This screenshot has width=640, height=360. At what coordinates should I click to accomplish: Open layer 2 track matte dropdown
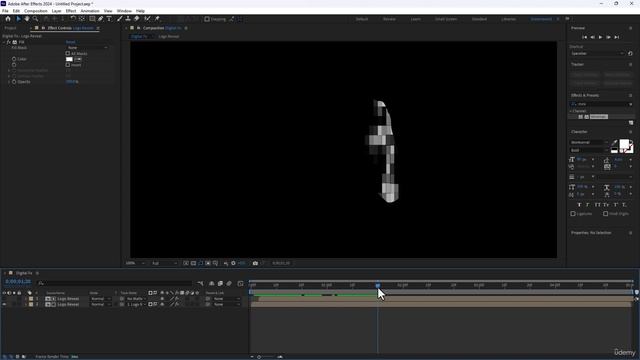(x=136, y=304)
